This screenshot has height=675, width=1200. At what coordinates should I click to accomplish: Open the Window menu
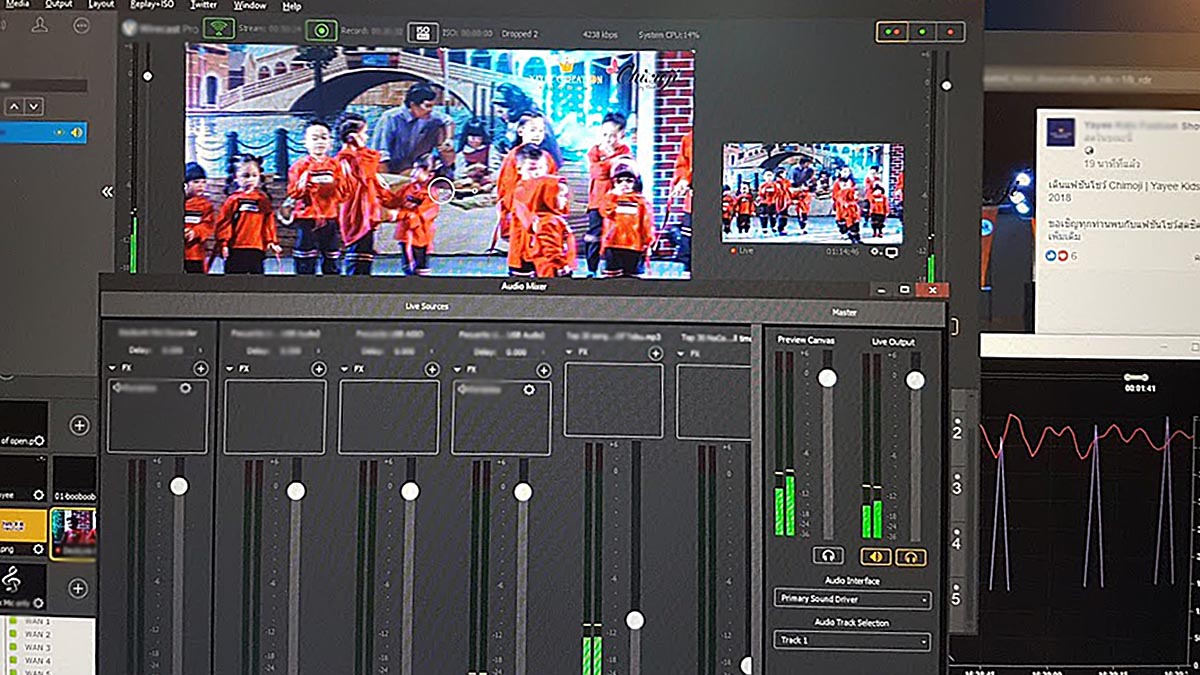pos(250,5)
